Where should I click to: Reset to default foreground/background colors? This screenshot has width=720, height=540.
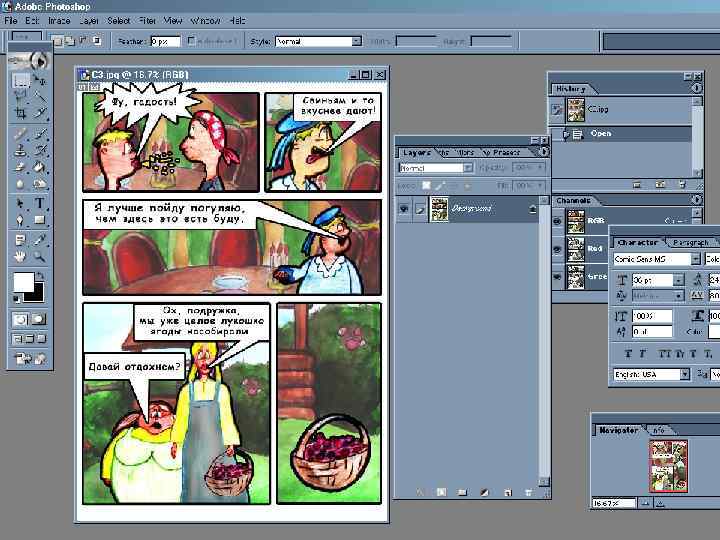(x=17, y=299)
